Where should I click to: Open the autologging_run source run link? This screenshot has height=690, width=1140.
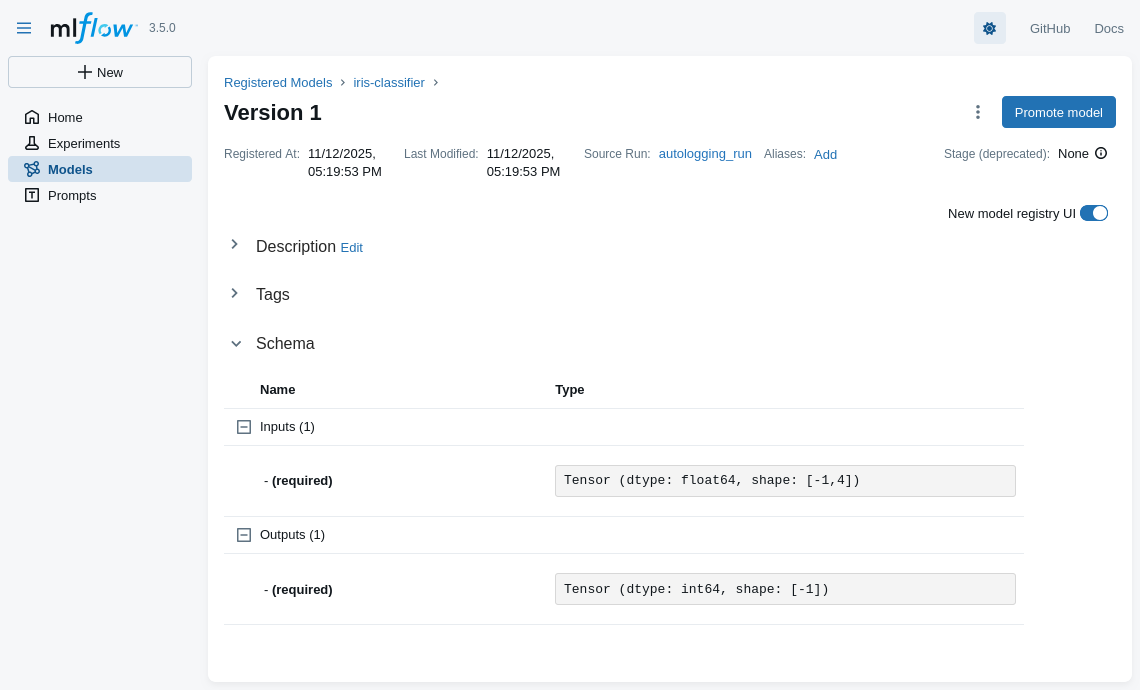[705, 153]
